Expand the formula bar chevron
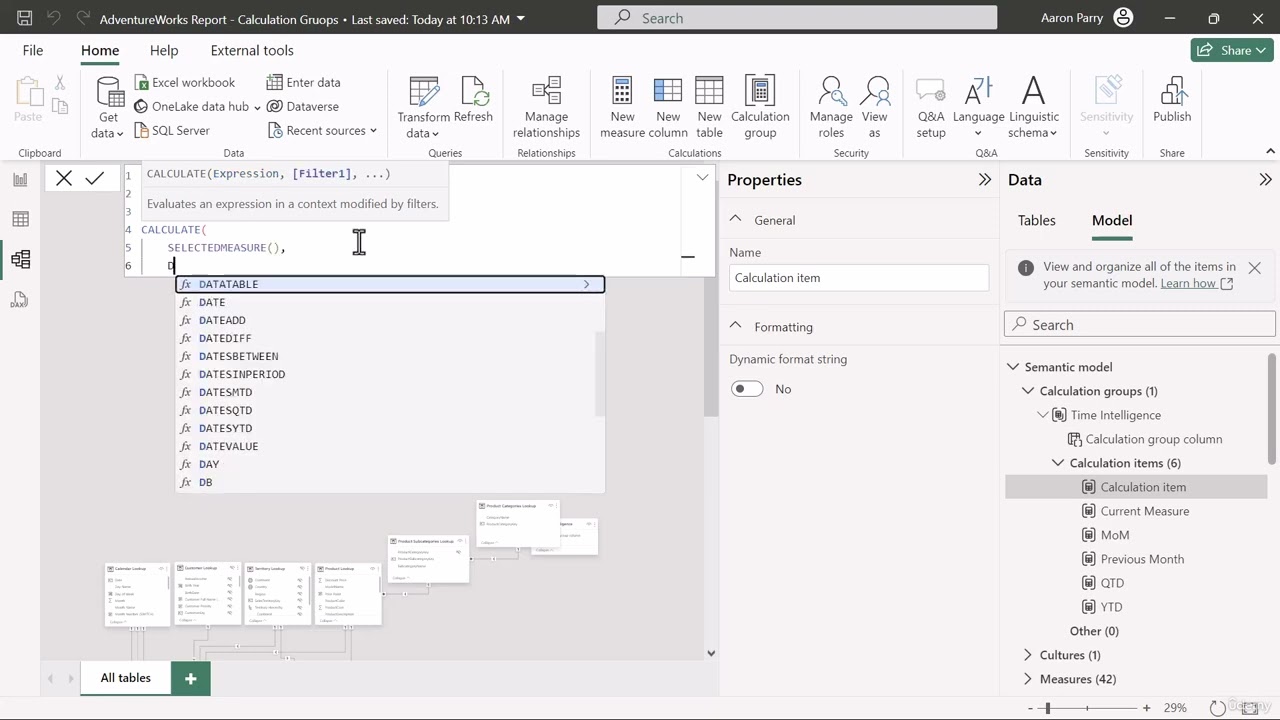The height and width of the screenshot is (720, 1280). (x=702, y=177)
